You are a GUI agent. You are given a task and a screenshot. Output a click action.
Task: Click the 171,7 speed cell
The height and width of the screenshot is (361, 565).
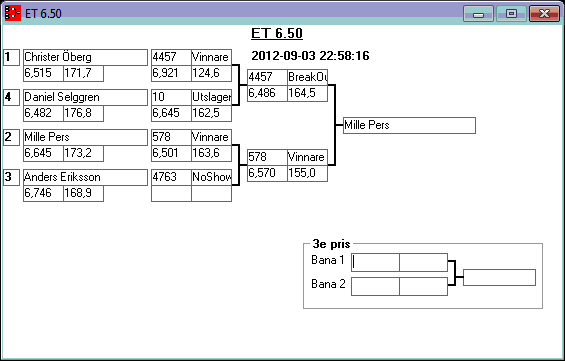pos(84,73)
